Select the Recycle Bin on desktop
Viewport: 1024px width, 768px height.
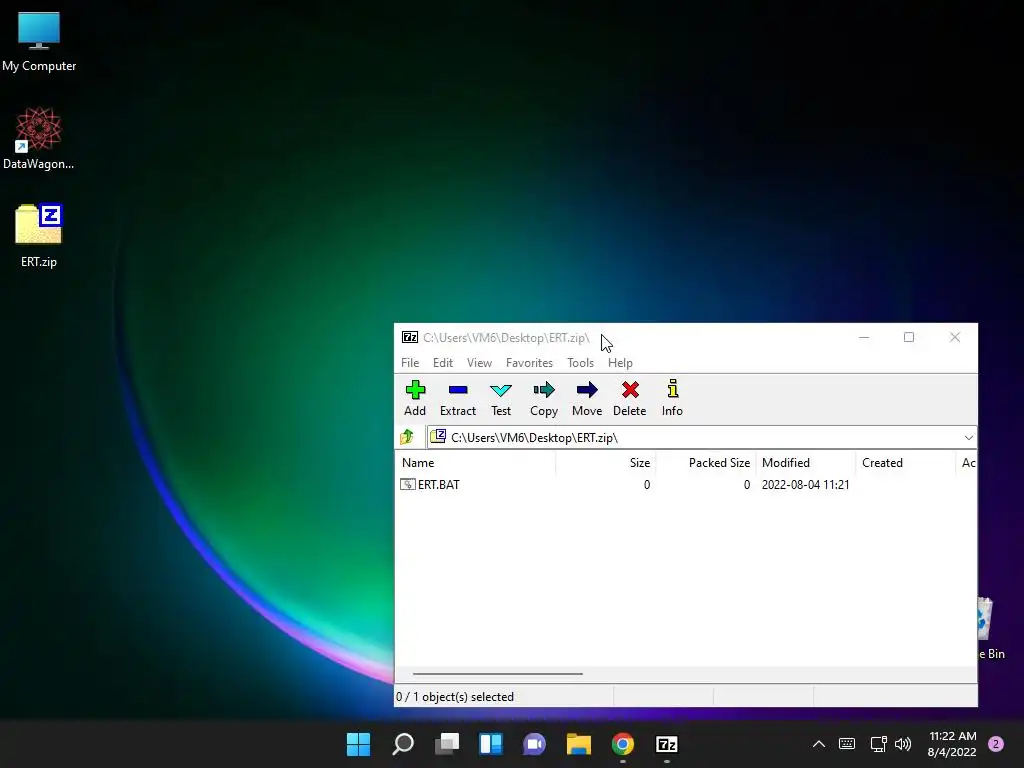pyautogui.click(x=990, y=628)
